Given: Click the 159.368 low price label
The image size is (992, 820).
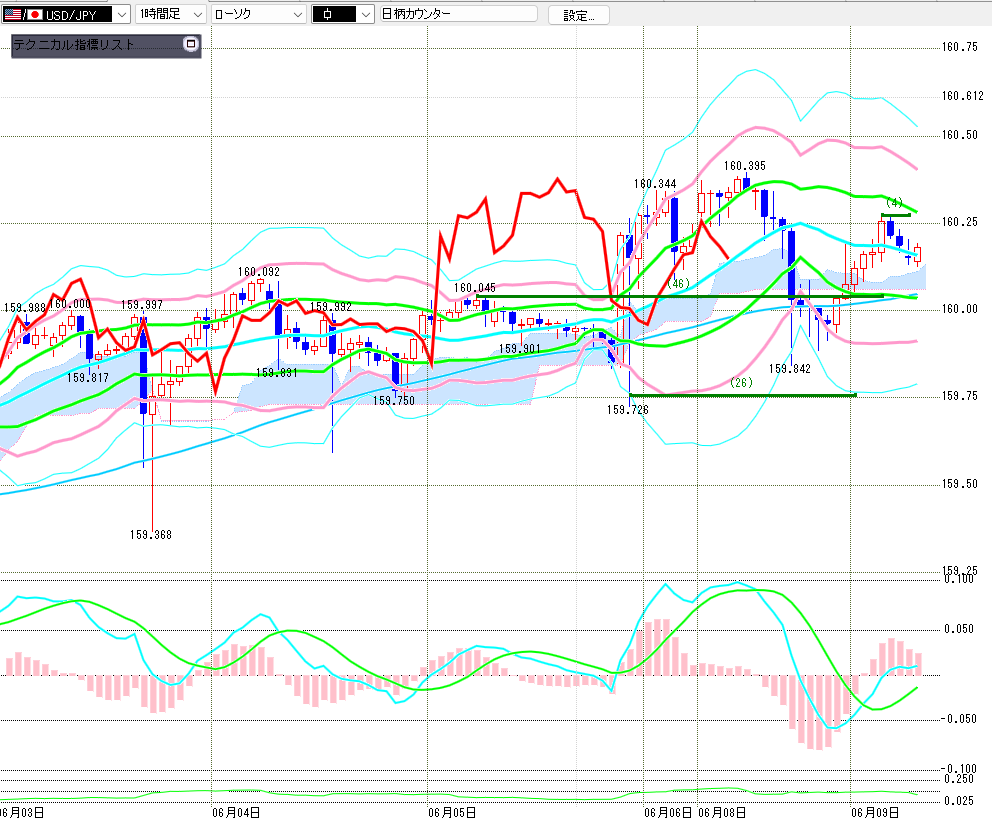Looking at the screenshot, I should 151,535.
